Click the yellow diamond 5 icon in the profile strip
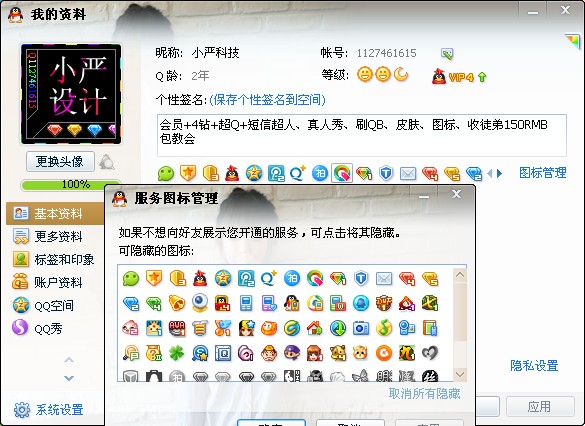 452,173
